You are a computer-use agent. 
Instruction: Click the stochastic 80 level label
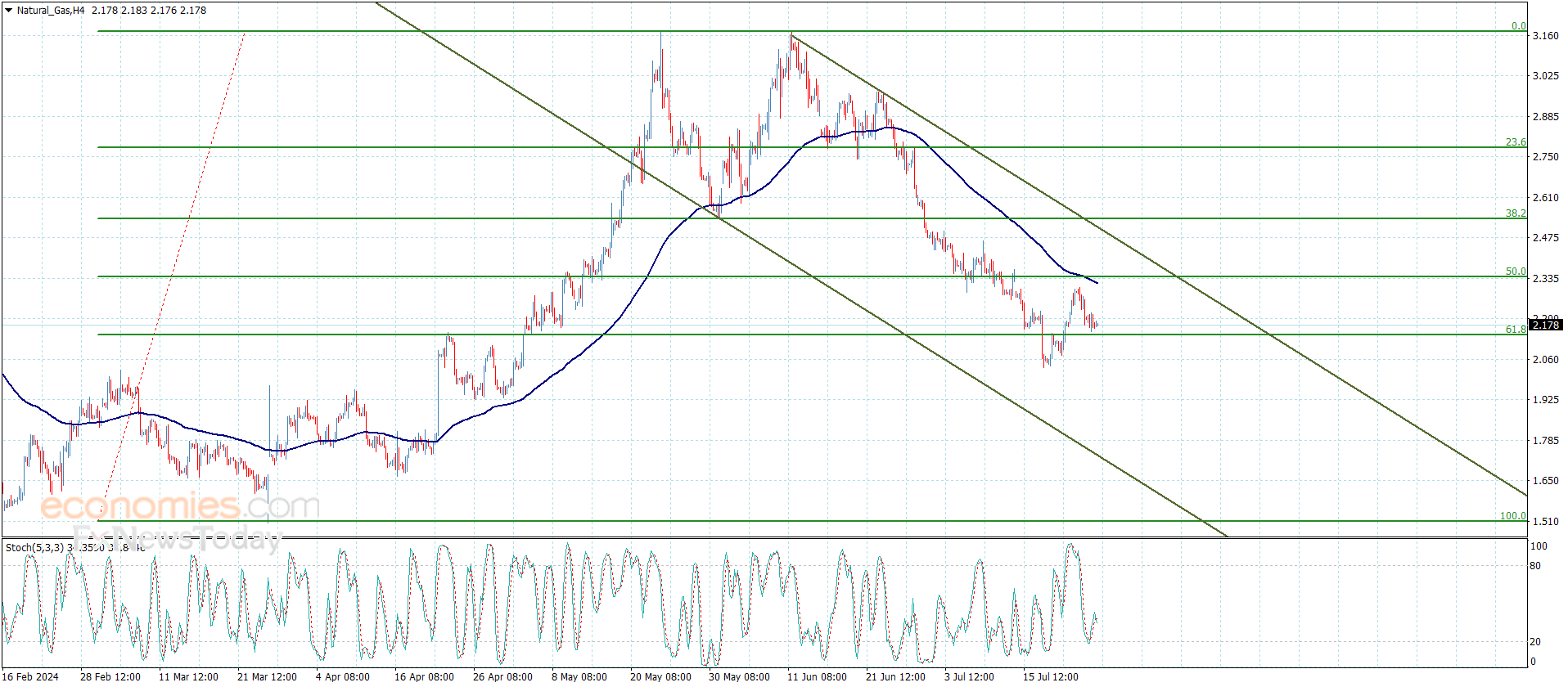click(1534, 566)
